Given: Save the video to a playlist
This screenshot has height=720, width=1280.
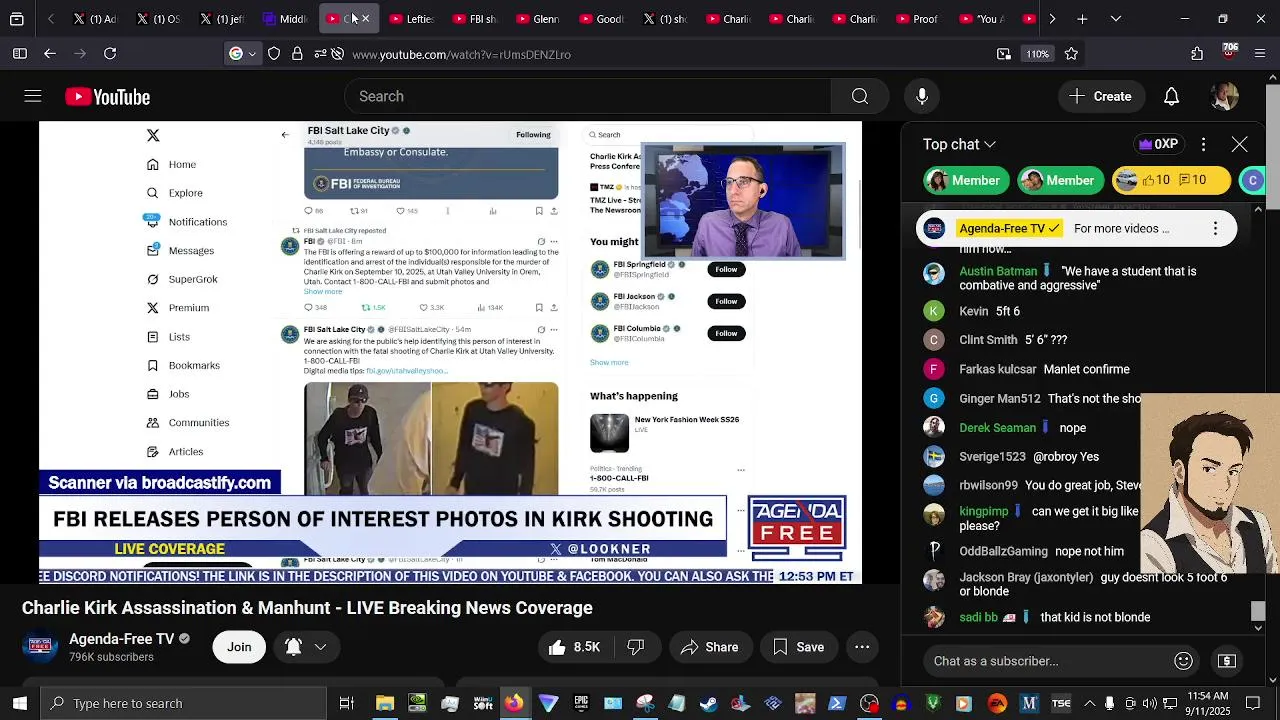Looking at the screenshot, I should point(799,647).
